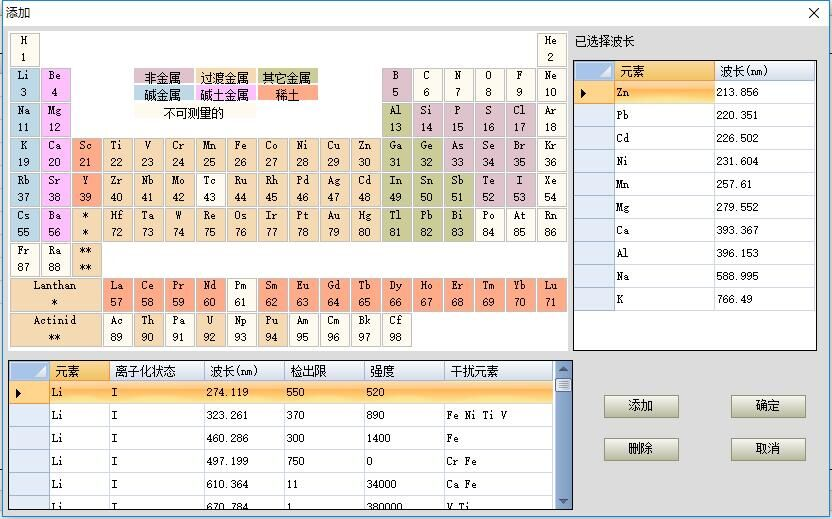Choose the La lanthanide element tile
Image resolution: width=832 pixels, height=519 pixels.
coord(117,293)
